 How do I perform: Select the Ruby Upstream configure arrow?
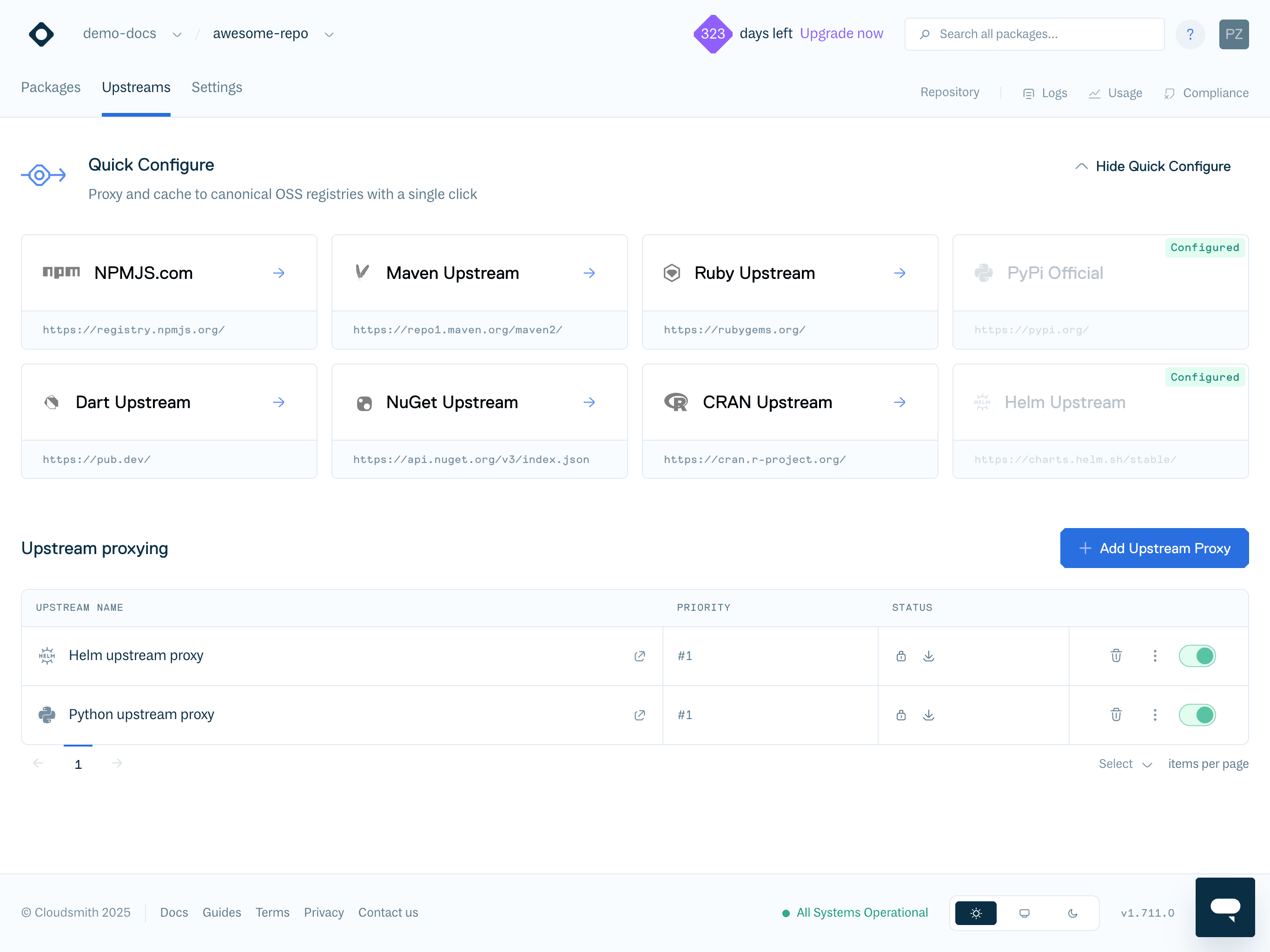900,273
